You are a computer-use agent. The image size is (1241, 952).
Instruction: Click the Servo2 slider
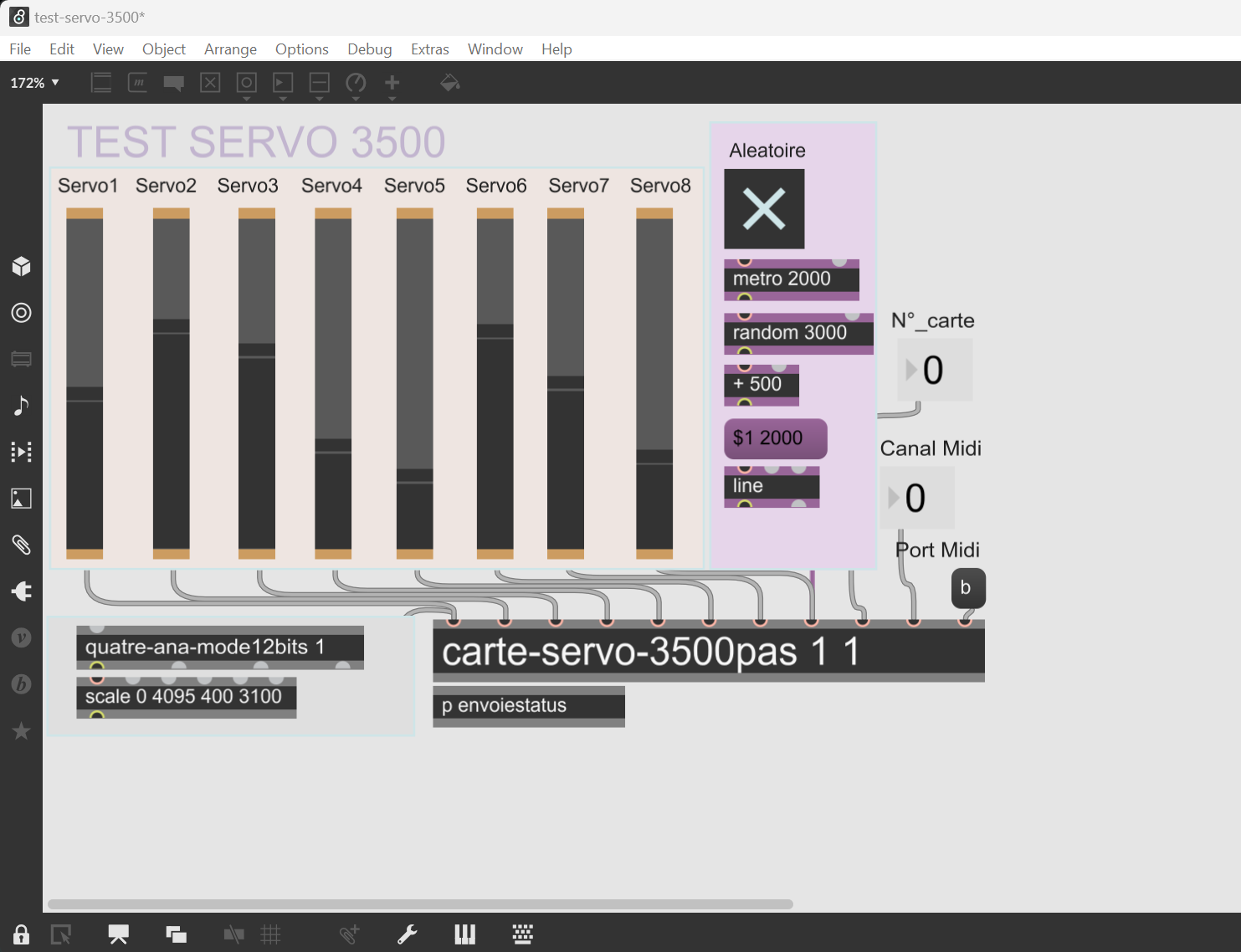pyautogui.click(x=172, y=383)
